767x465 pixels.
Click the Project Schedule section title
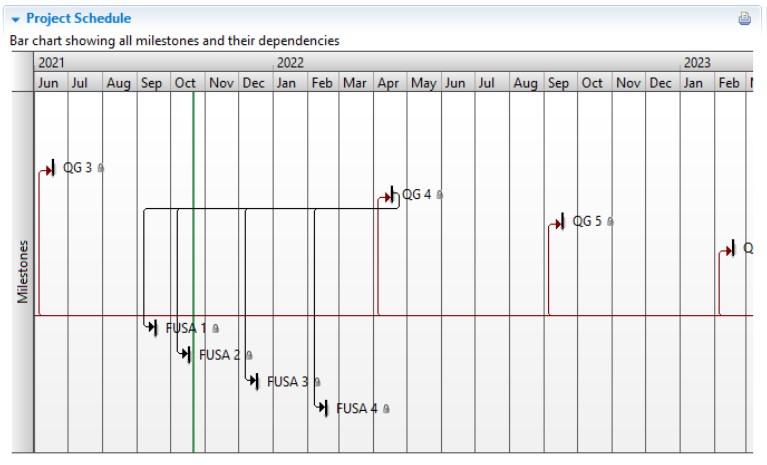[79, 19]
